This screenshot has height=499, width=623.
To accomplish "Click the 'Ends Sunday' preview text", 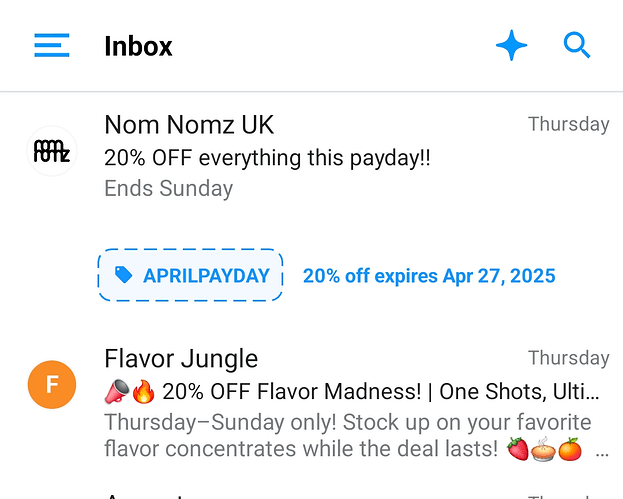I will point(168,188).
